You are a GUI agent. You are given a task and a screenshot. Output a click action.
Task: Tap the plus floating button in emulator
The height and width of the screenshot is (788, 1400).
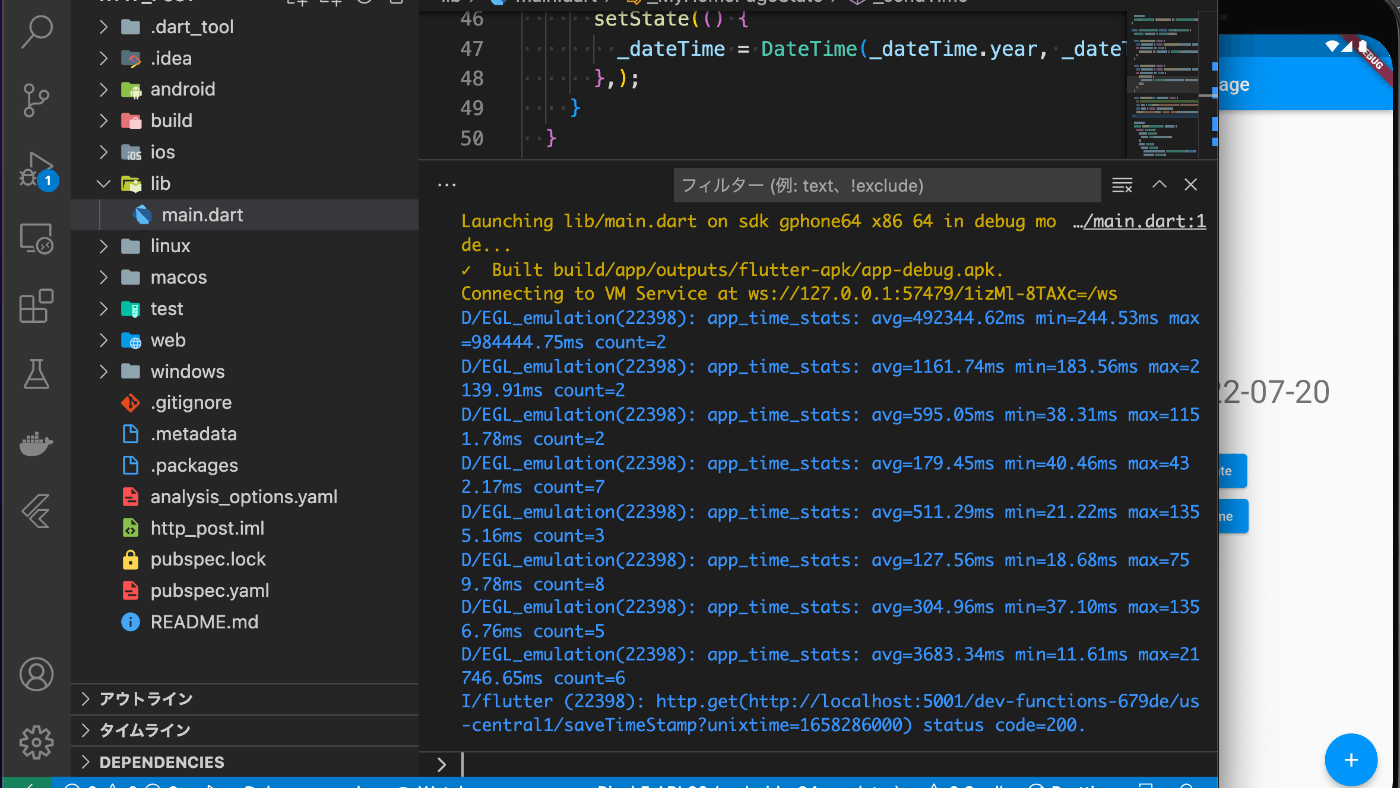1351,760
